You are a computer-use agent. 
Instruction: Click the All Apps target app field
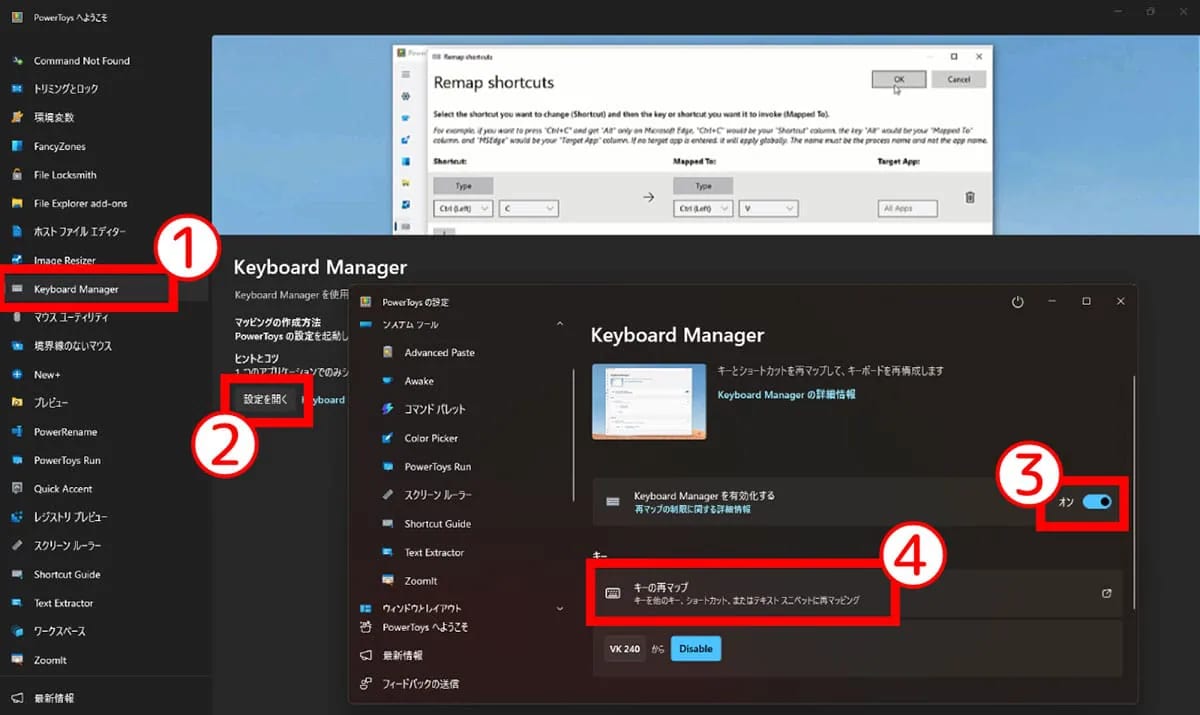click(908, 209)
